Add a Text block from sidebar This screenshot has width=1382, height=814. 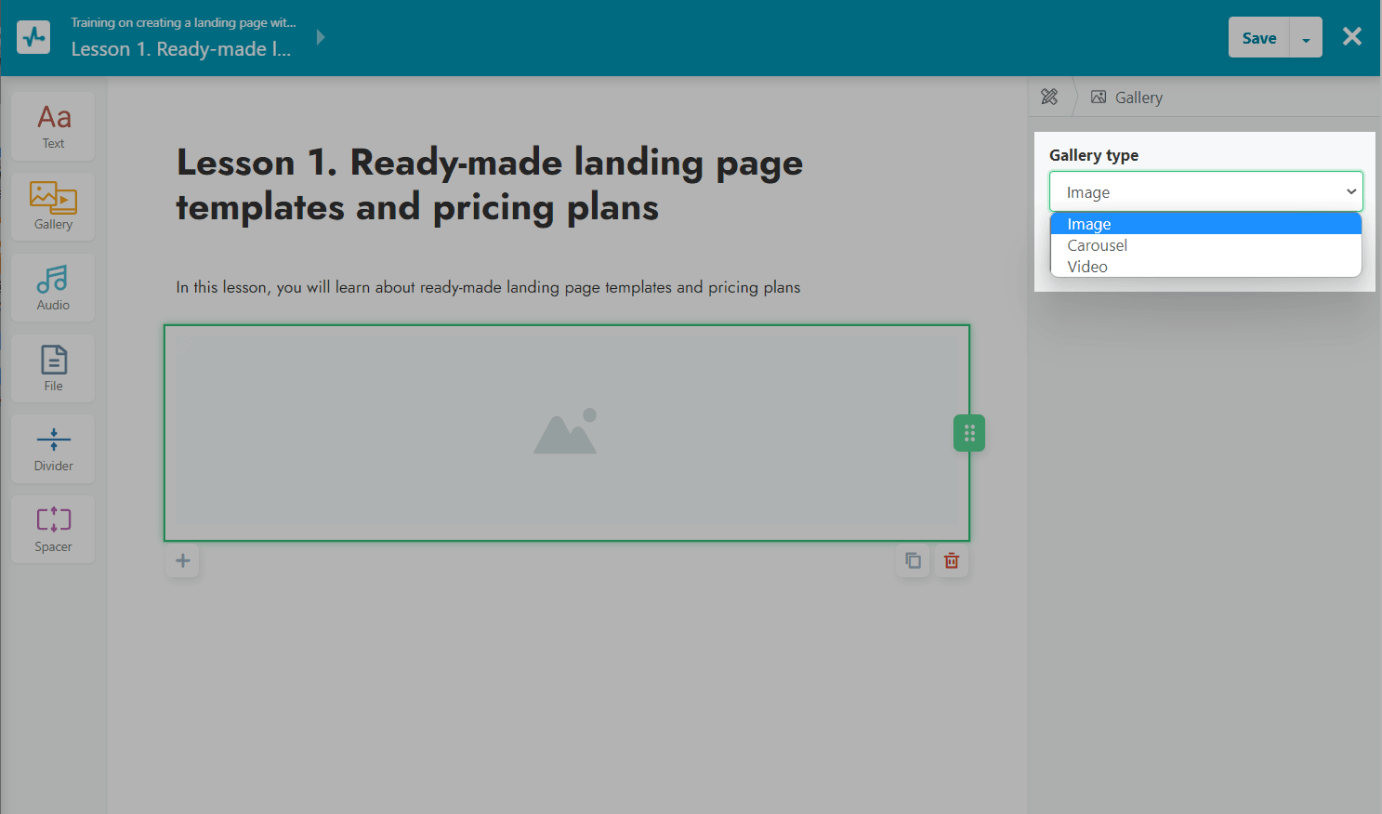coord(53,126)
